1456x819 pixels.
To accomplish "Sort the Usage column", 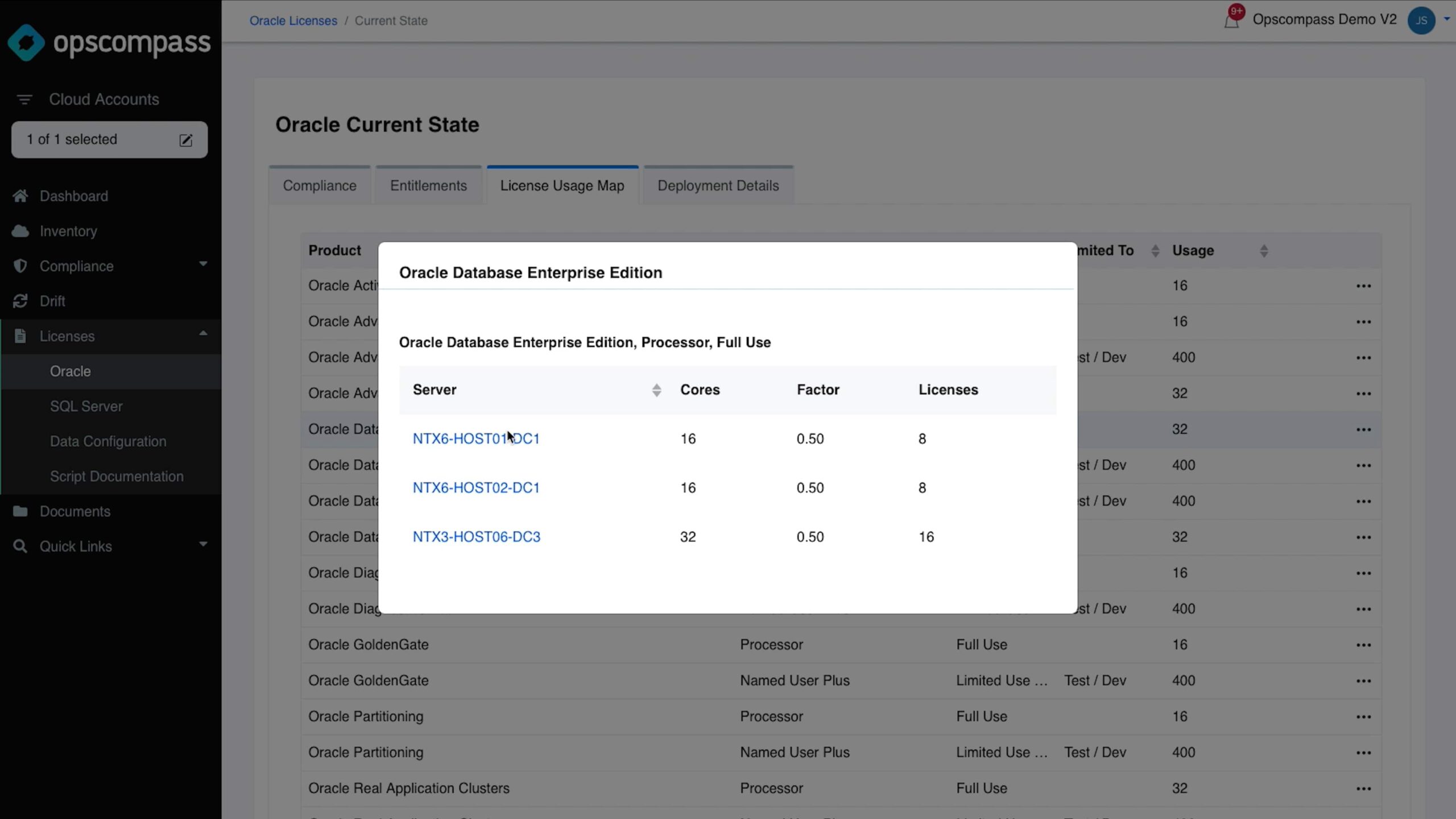I will coord(1264,251).
